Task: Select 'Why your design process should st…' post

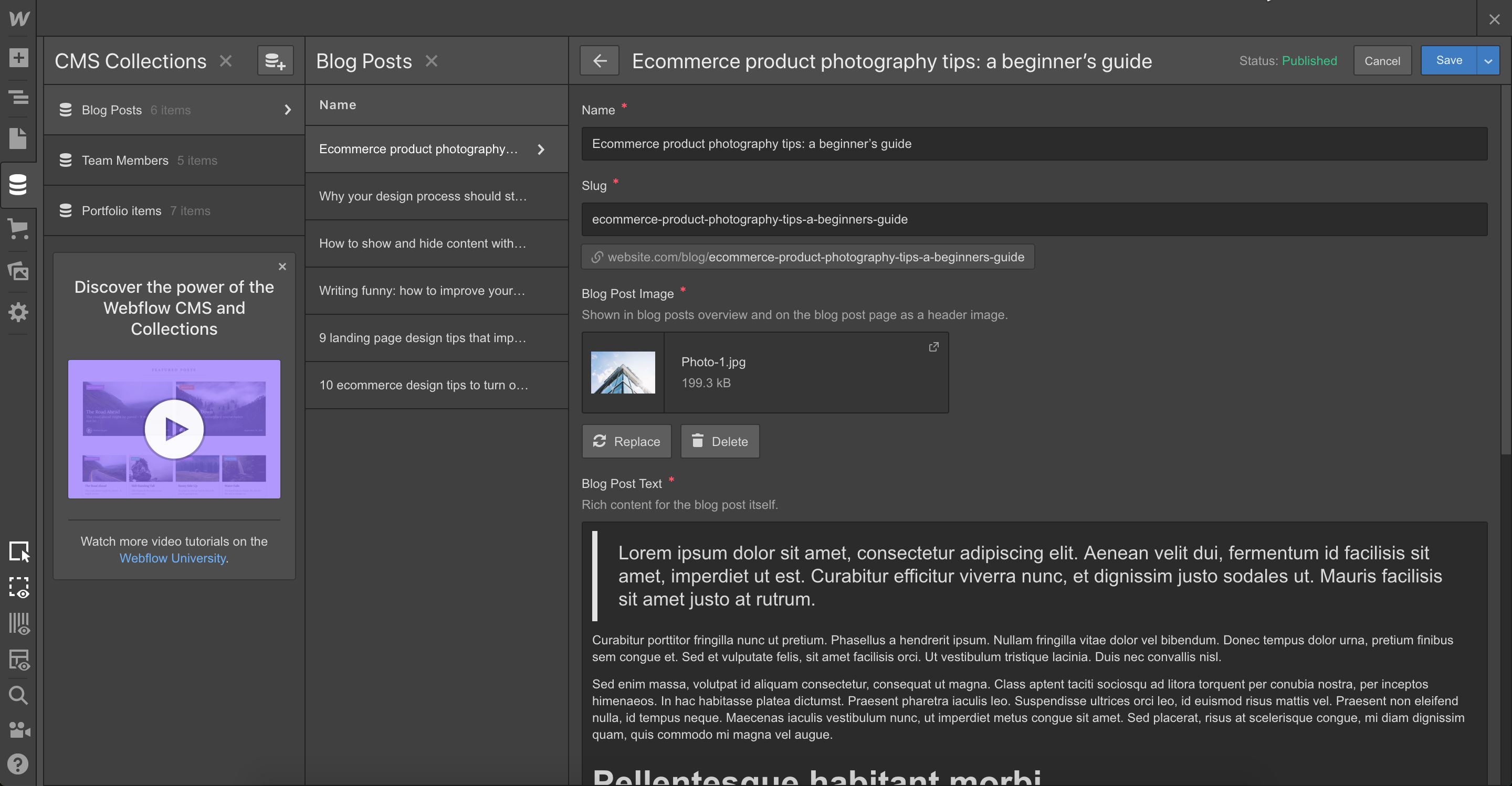Action: pyautogui.click(x=437, y=196)
